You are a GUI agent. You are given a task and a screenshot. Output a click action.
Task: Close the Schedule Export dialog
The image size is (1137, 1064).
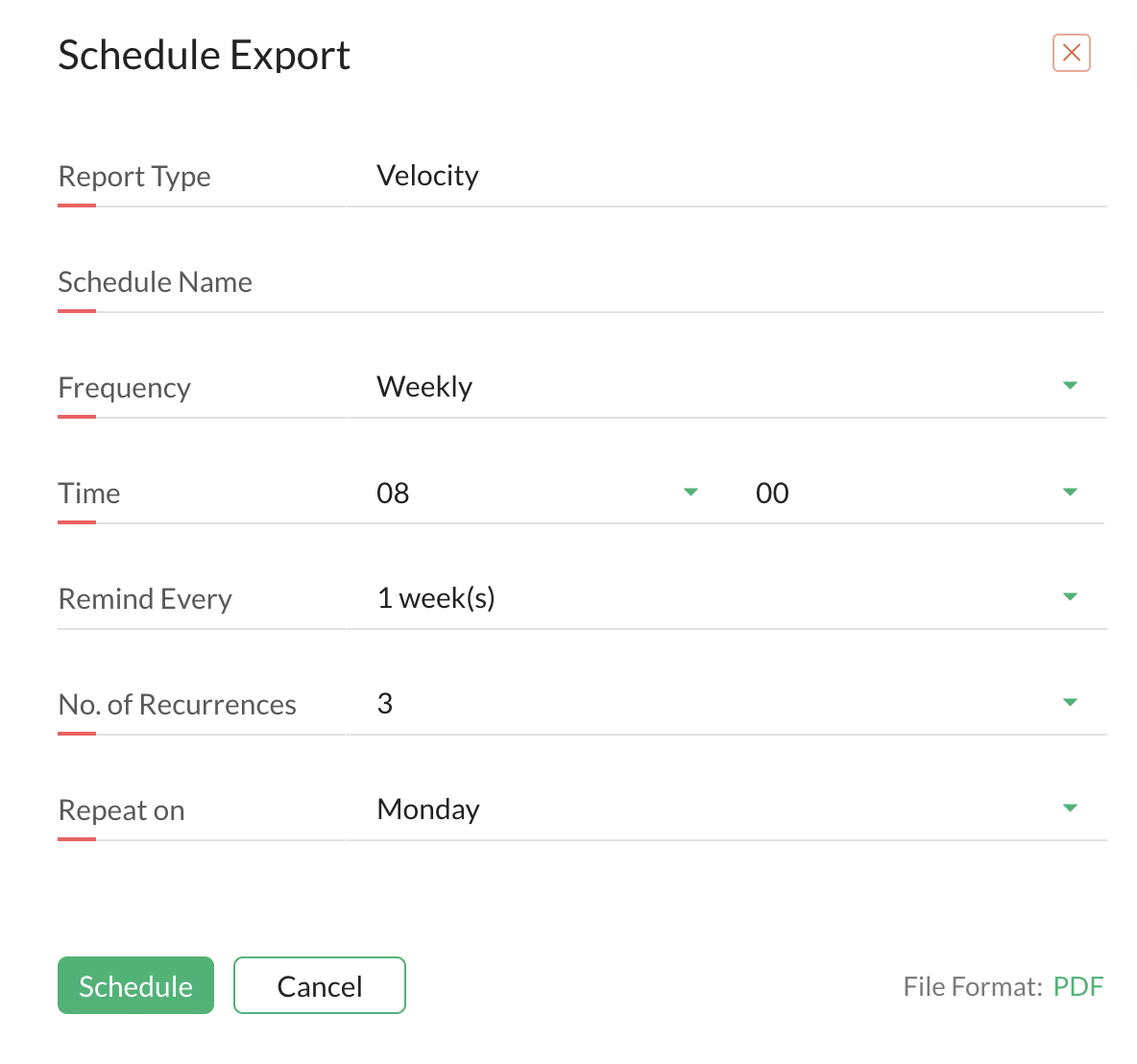tap(1071, 53)
